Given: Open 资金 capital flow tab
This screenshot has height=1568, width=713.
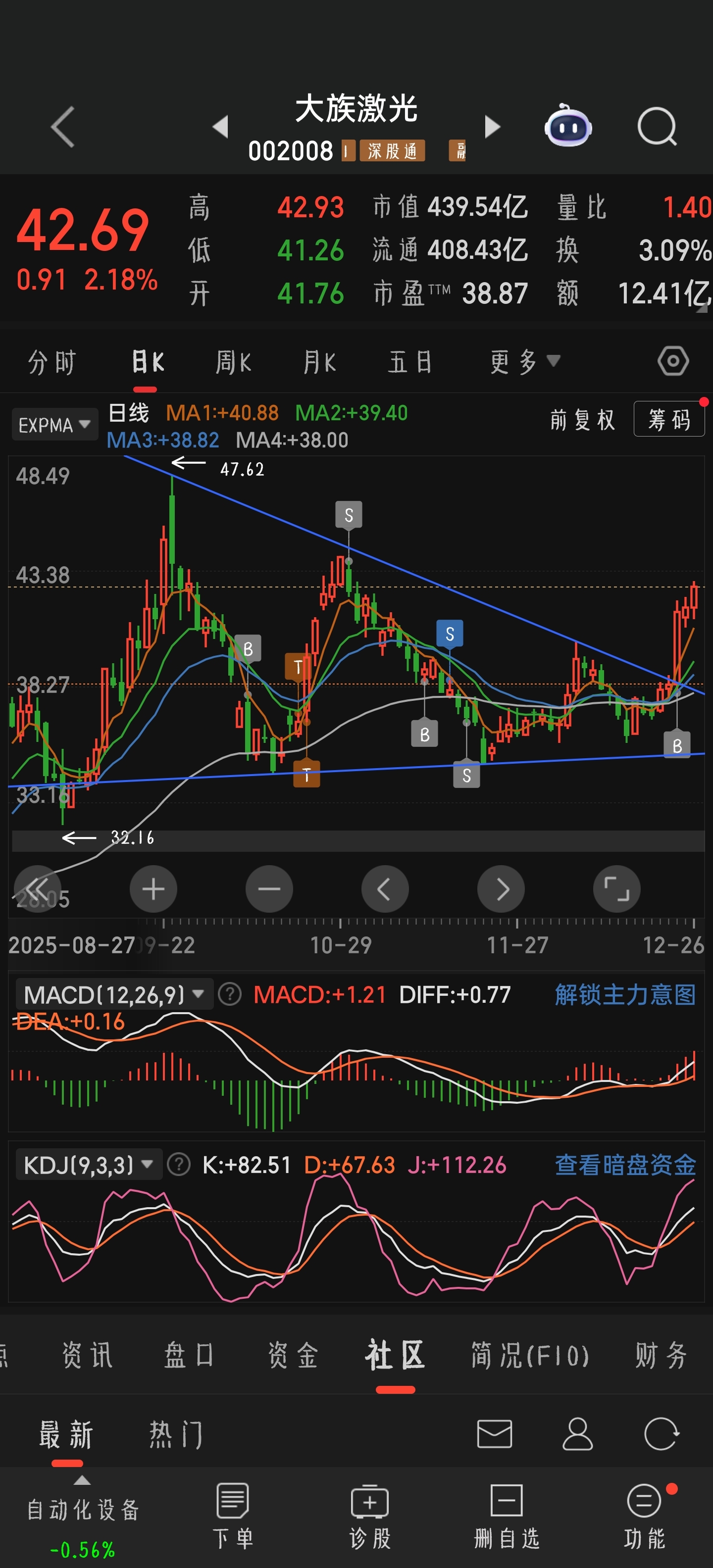Looking at the screenshot, I should [294, 1356].
